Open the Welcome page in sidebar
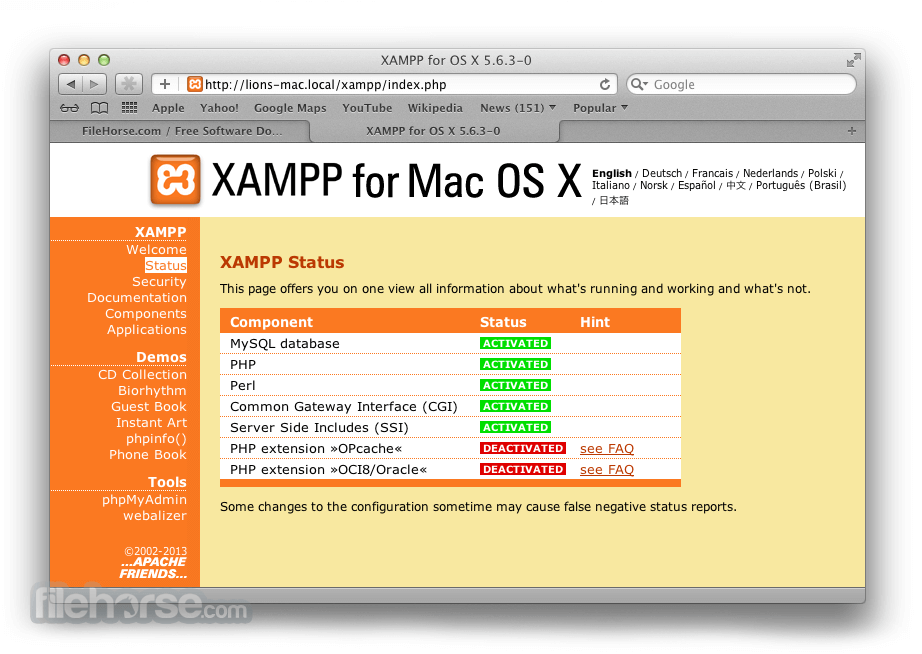The width and height of the screenshot is (922, 654). pos(156,249)
